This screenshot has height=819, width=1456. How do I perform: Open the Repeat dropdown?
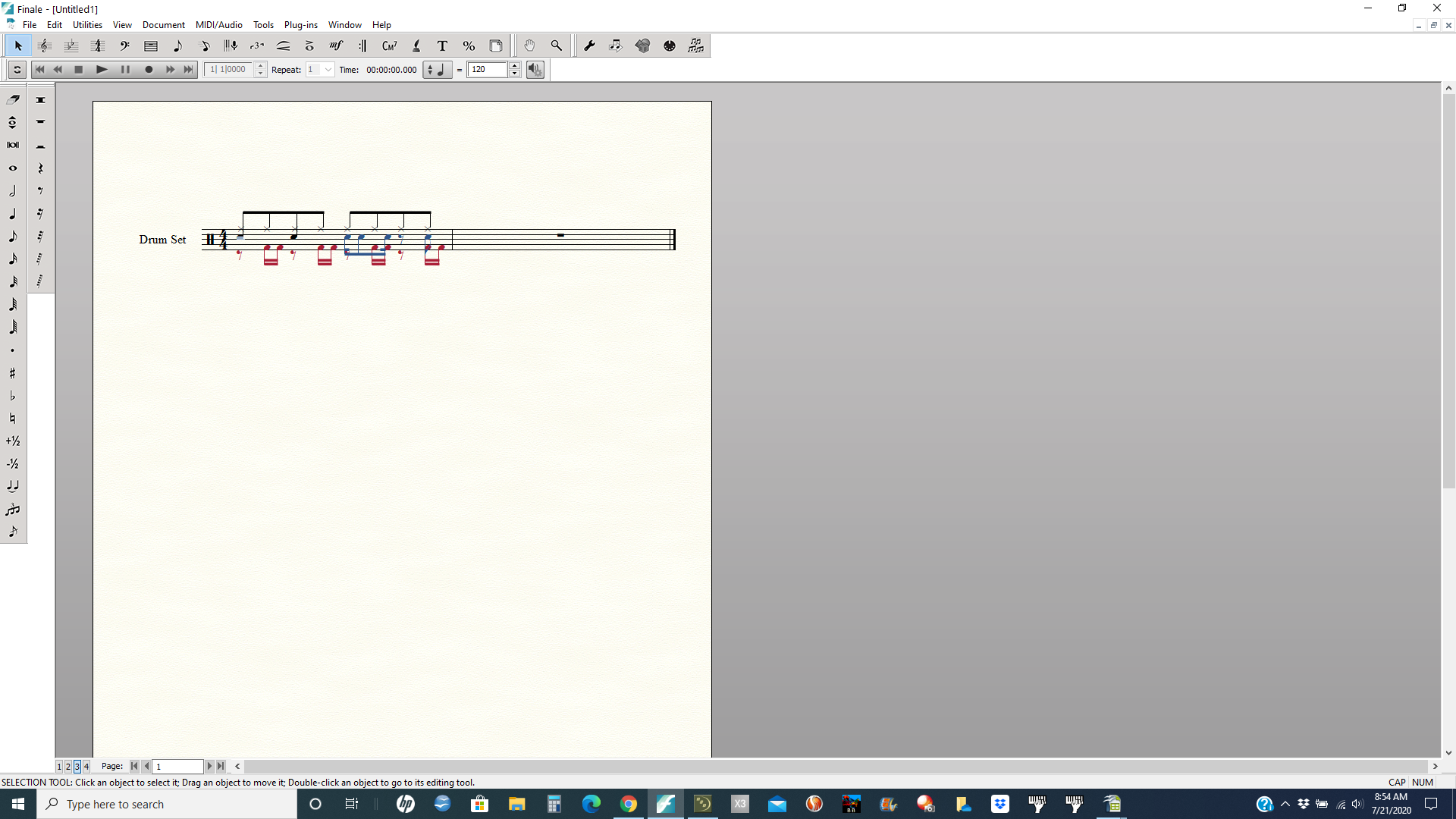(x=328, y=70)
